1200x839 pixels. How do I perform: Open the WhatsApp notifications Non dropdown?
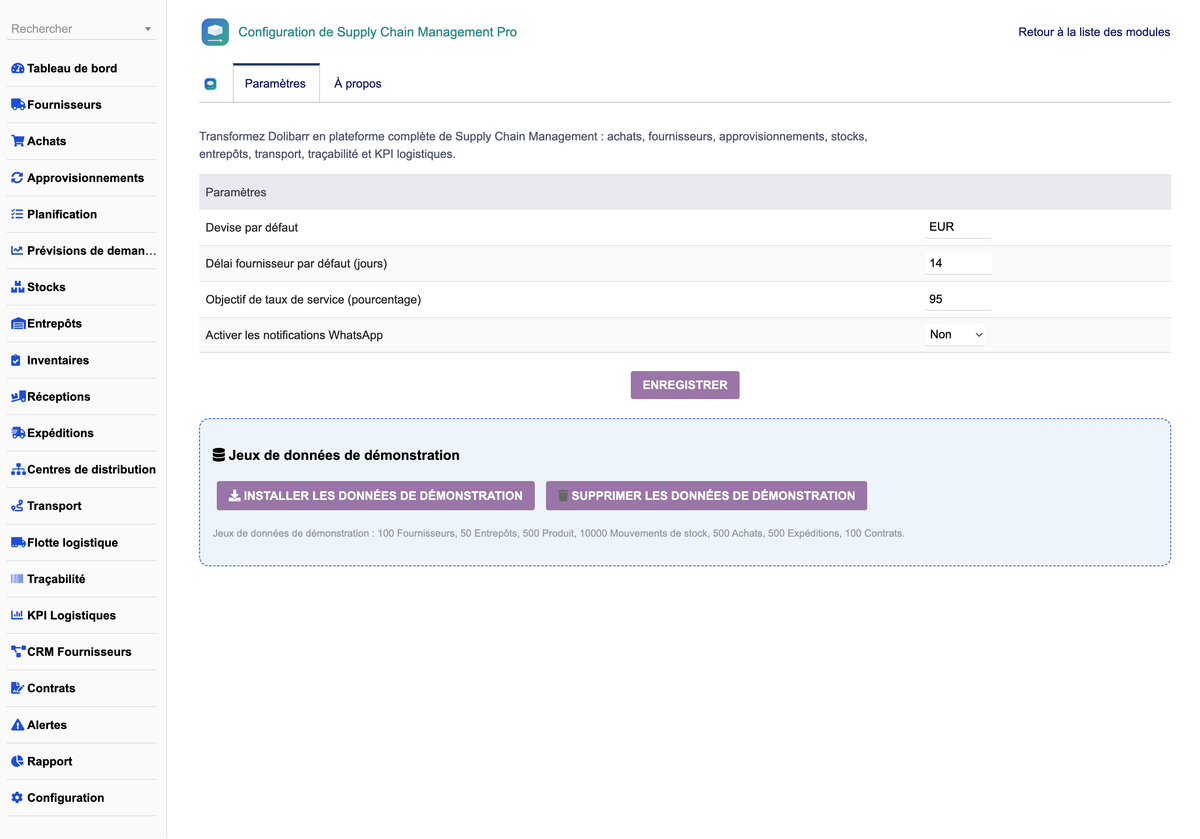pyautogui.click(x=956, y=335)
